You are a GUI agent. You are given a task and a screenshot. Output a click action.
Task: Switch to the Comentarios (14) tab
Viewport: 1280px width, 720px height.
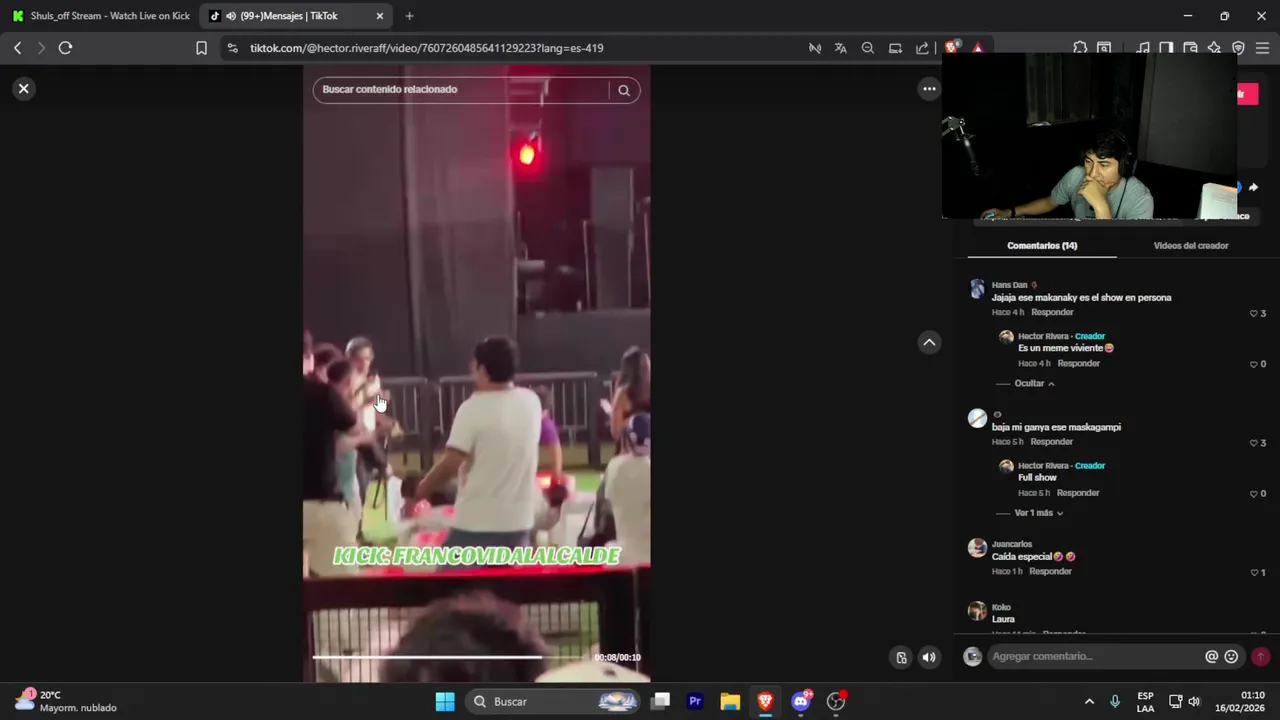coord(1042,246)
